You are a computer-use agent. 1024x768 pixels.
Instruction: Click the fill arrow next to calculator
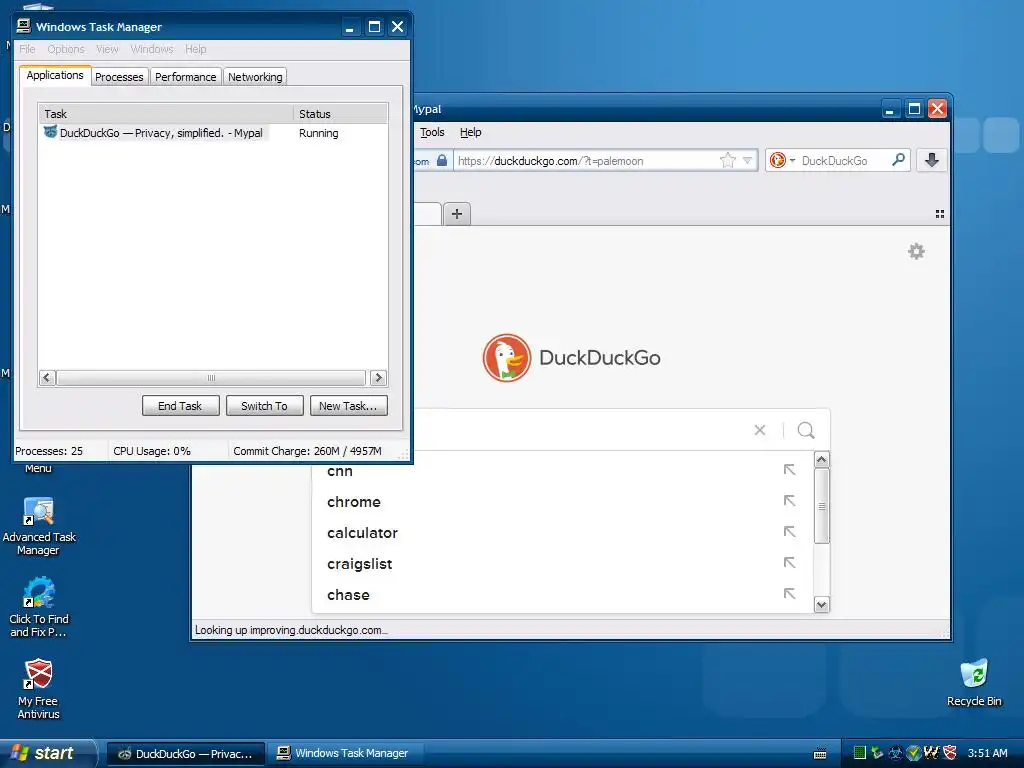(x=790, y=532)
